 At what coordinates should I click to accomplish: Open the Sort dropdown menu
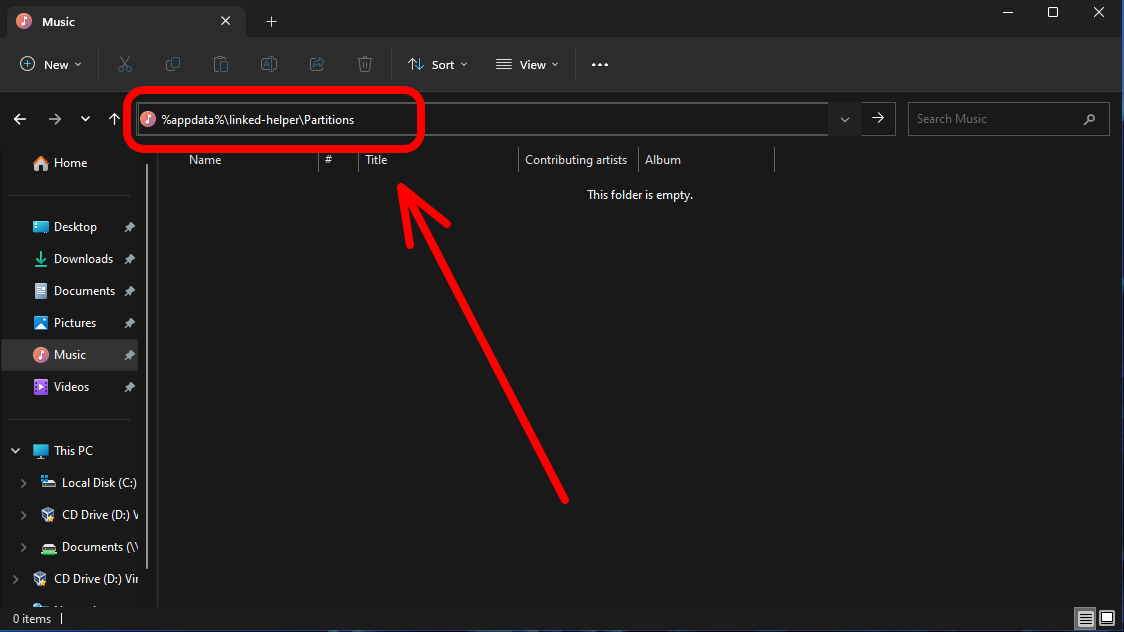tap(437, 64)
